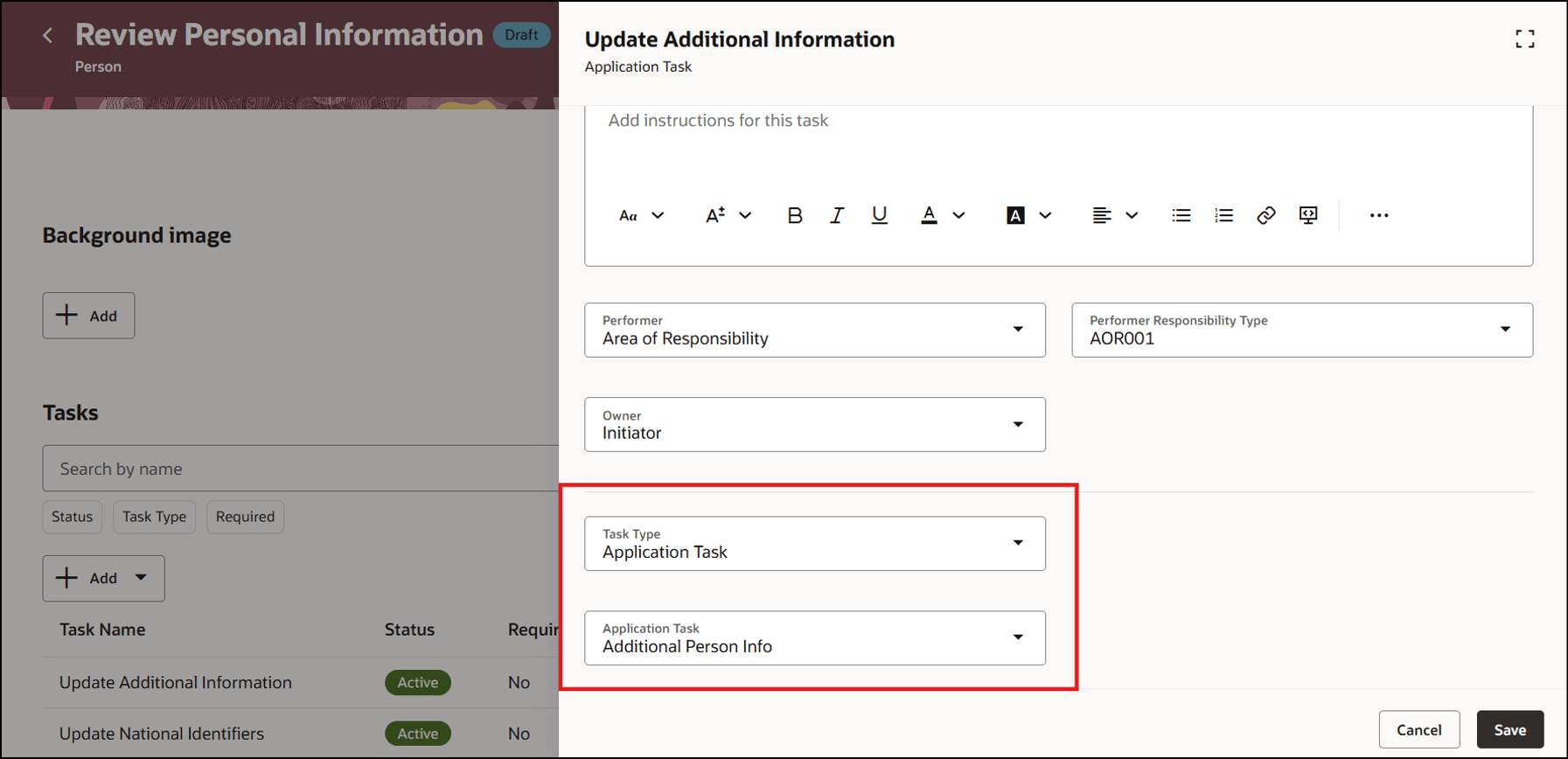Expand the text color dropdown chevron
The width and height of the screenshot is (1568, 759).
[958, 215]
